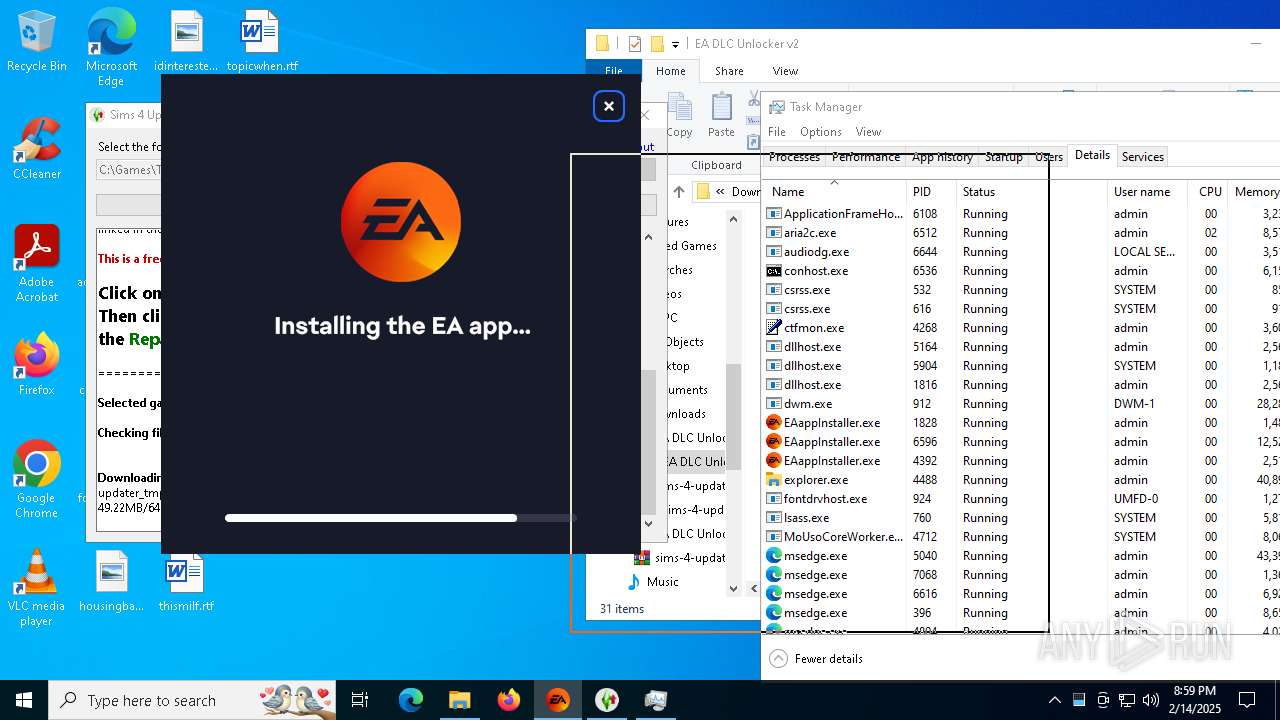Switch to App history tab

(x=942, y=157)
